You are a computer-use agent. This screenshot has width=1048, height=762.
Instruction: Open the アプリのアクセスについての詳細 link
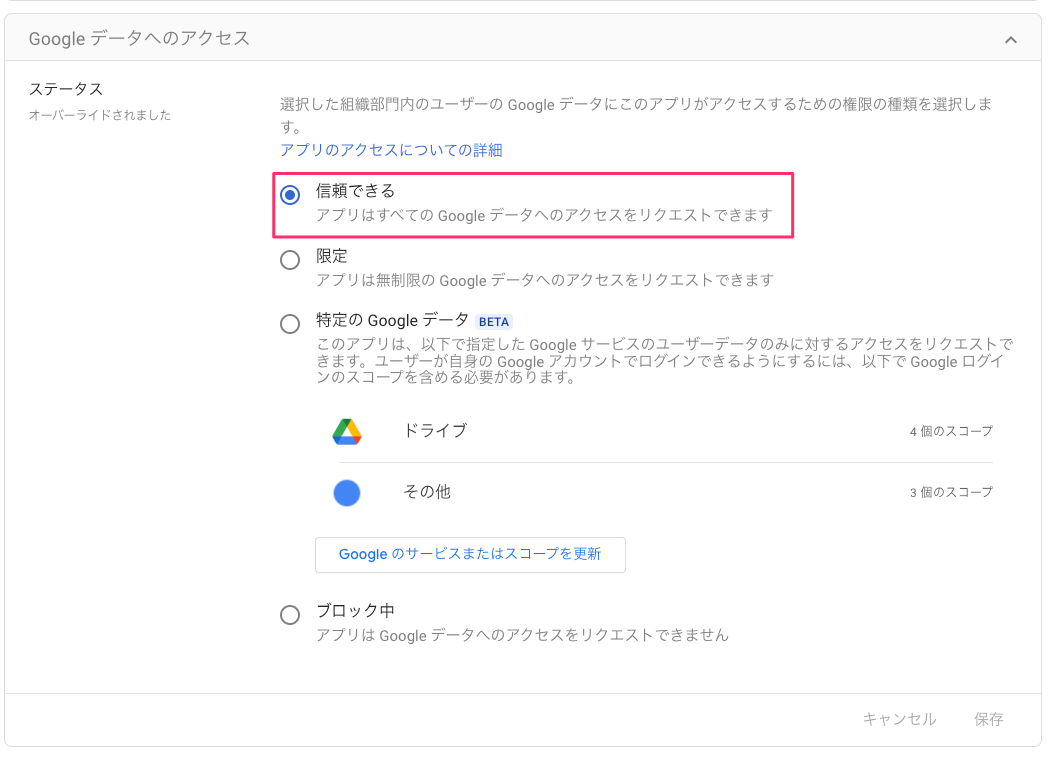391,150
